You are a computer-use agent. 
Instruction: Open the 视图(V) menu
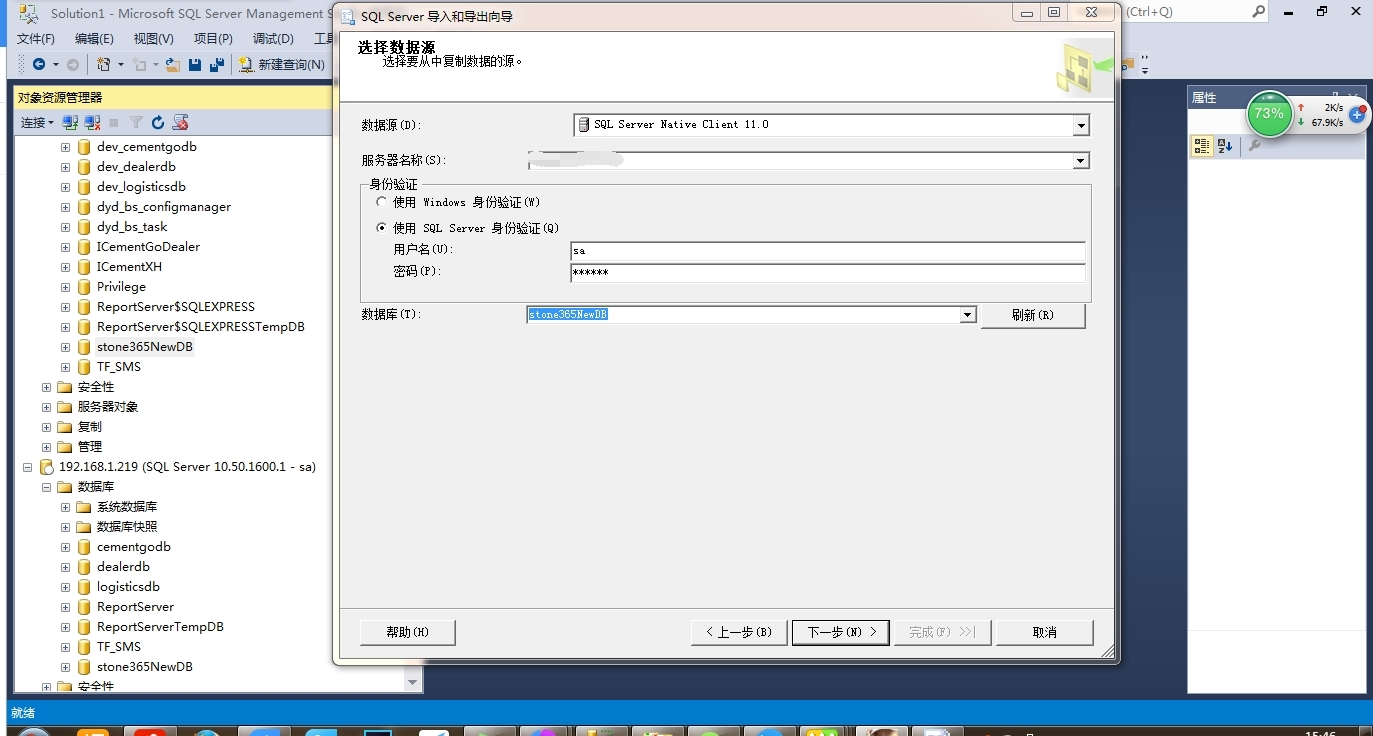pos(153,39)
